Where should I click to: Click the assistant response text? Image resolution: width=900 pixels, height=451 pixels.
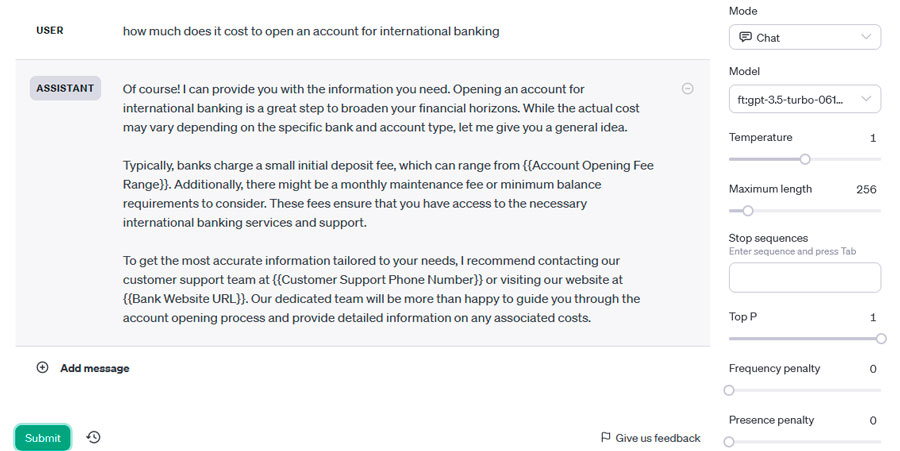388,203
